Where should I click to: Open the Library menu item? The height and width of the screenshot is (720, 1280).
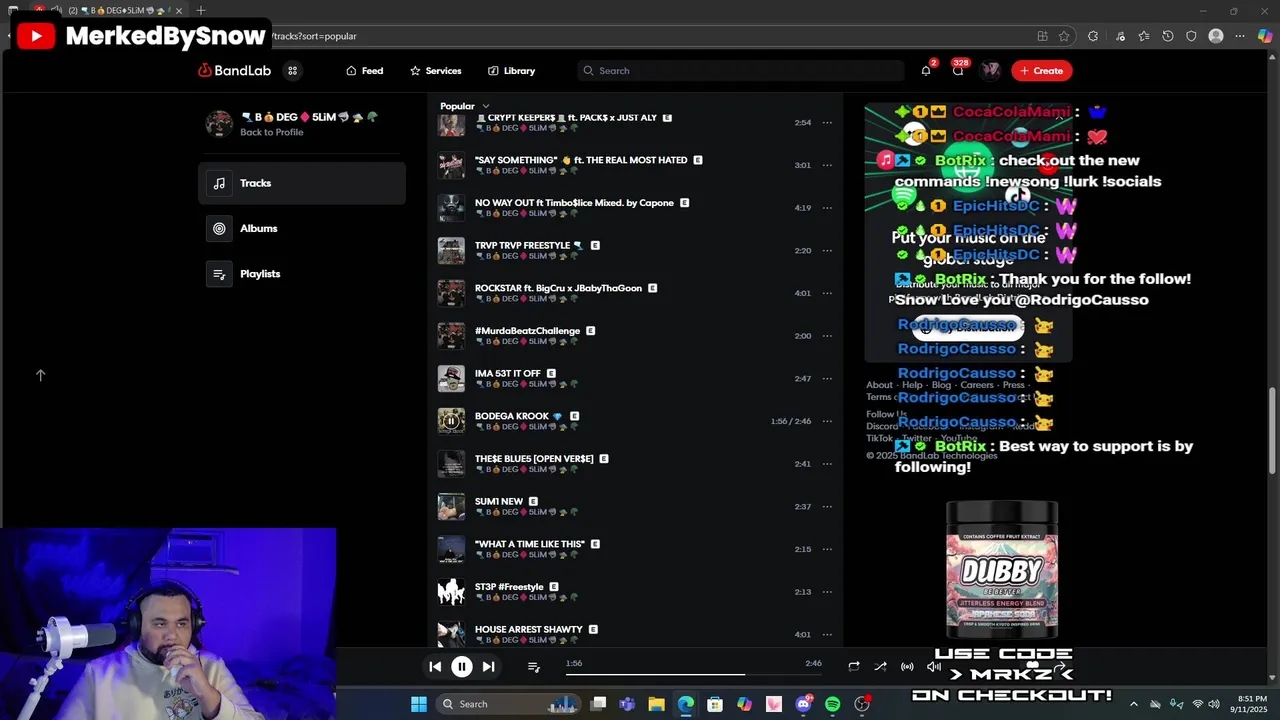tap(511, 71)
